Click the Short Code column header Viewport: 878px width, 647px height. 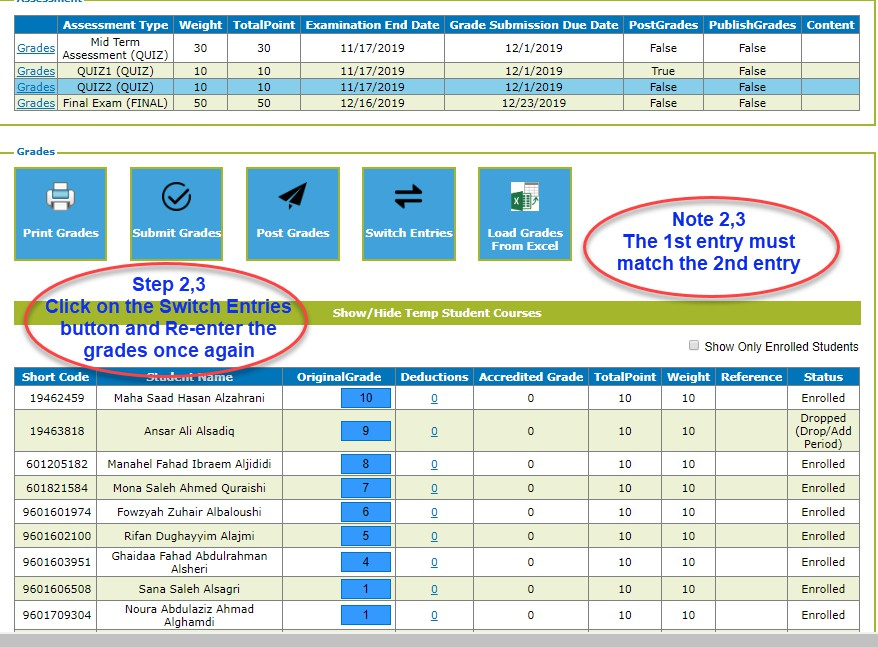pyautogui.click(x=55, y=377)
